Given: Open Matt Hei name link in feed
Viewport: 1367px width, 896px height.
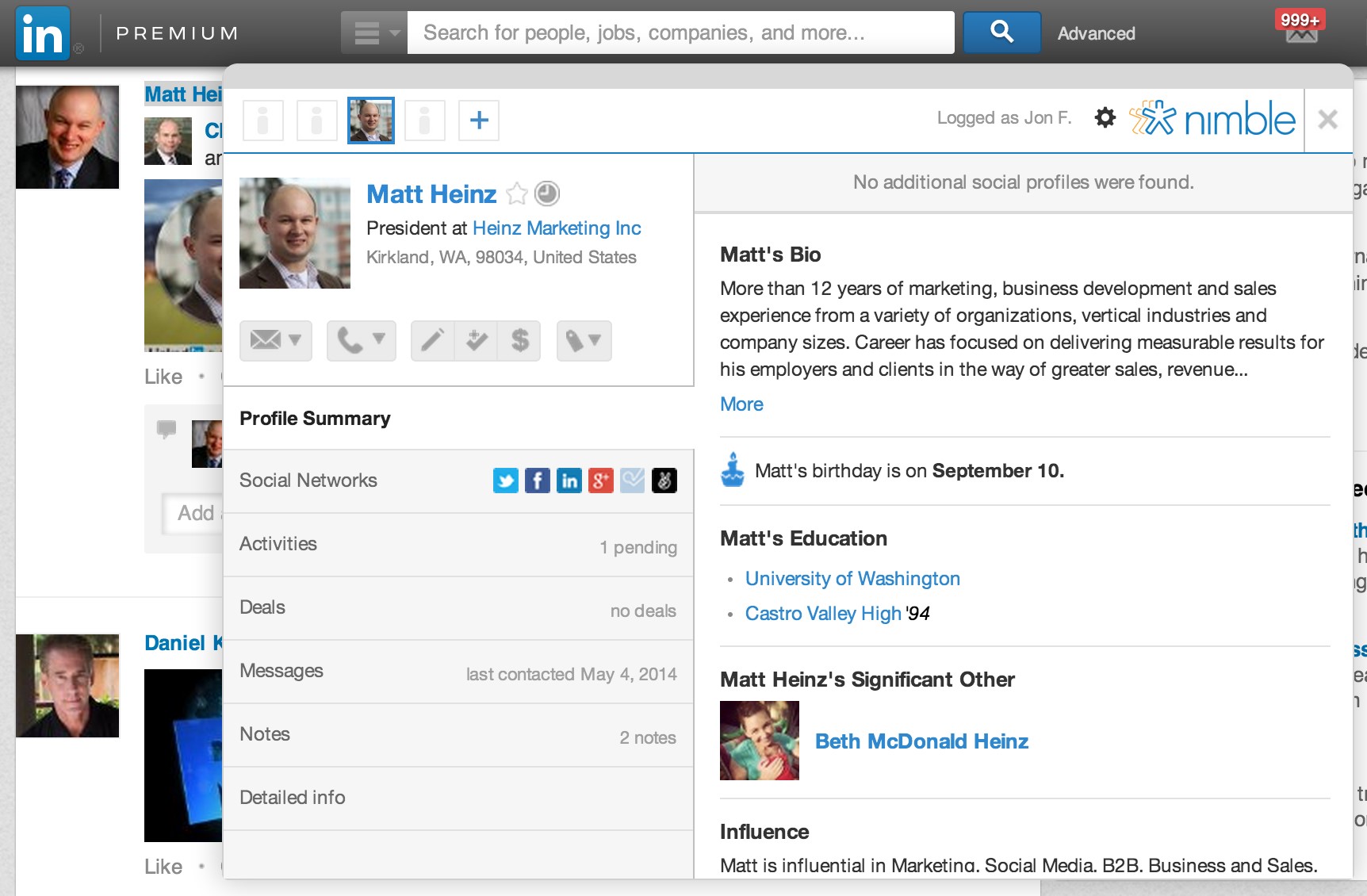Looking at the screenshot, I should 183,94.
